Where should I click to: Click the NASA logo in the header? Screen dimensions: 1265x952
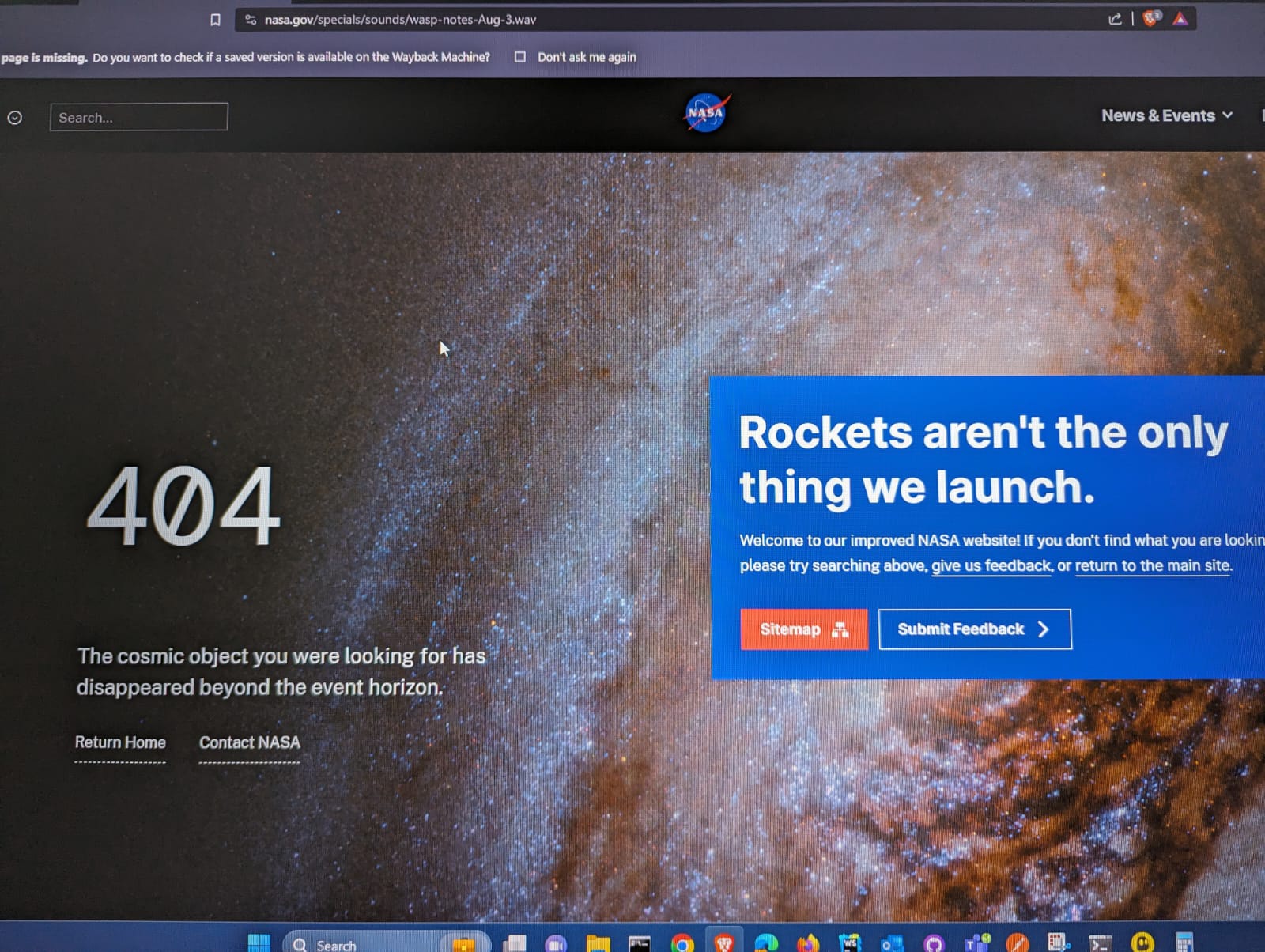705,113
